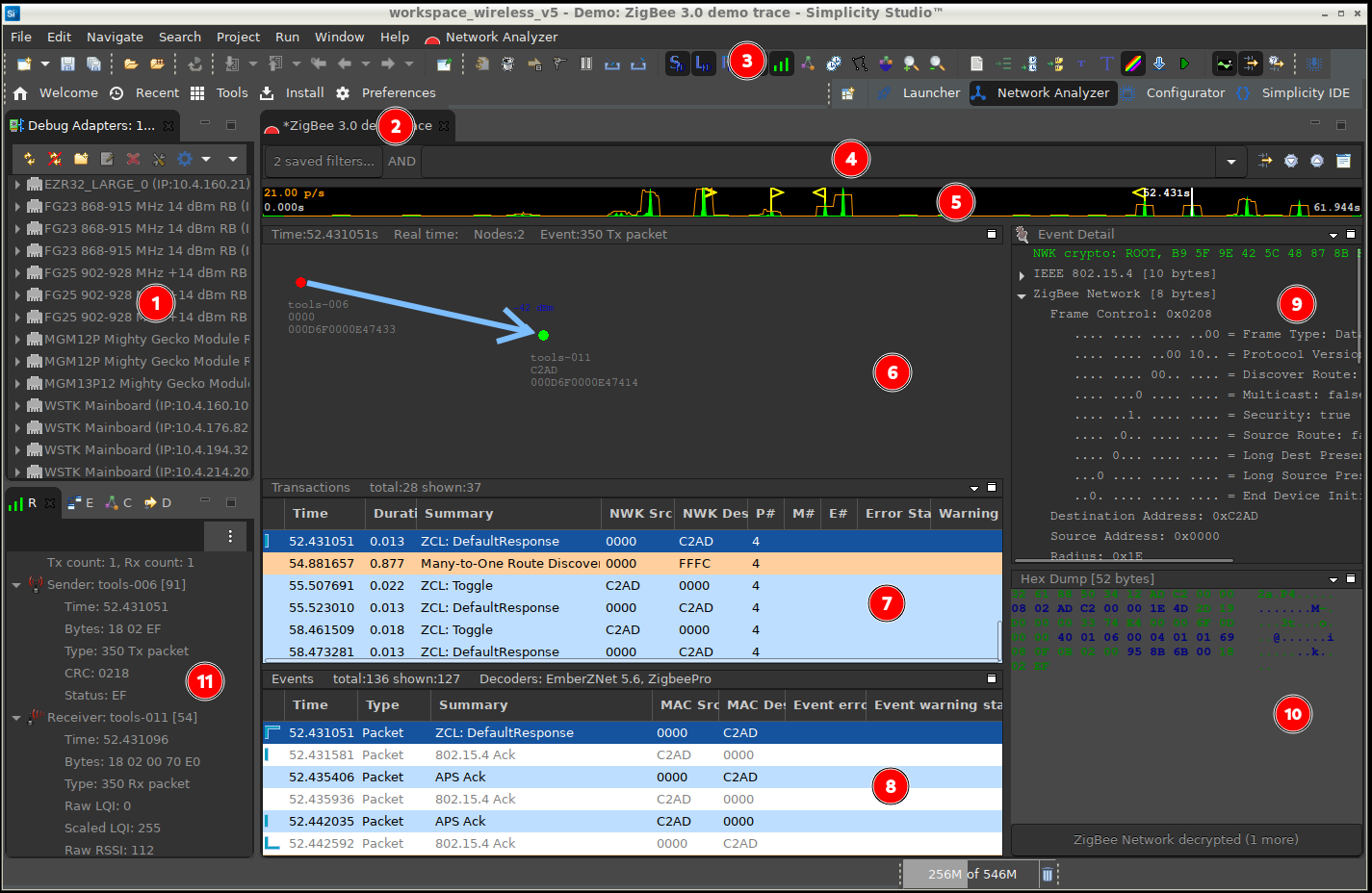Open the Transactions pane view menu dropdown
1372x893 pixels.
pyautogui.click(x=974, y=488)
